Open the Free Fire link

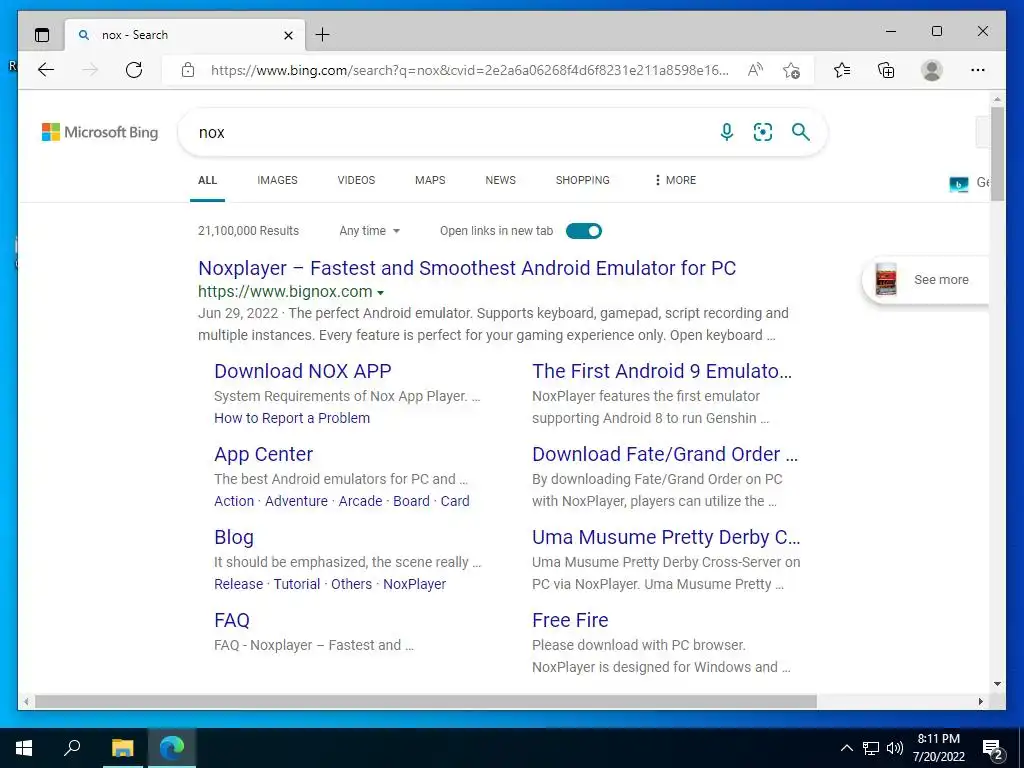pyautogui.click(x=570, y=620)
